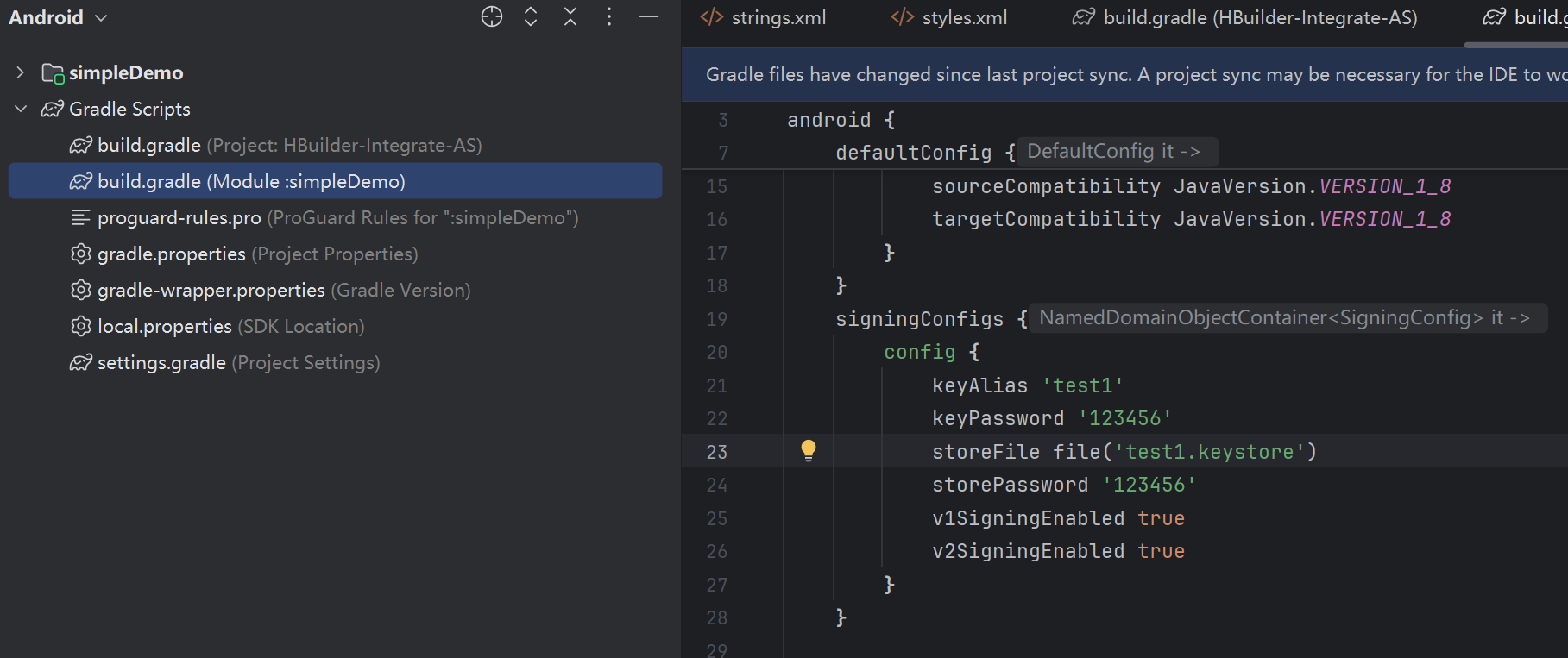
Task: Click sticky line 'android {'
Action: pos(841,120)
